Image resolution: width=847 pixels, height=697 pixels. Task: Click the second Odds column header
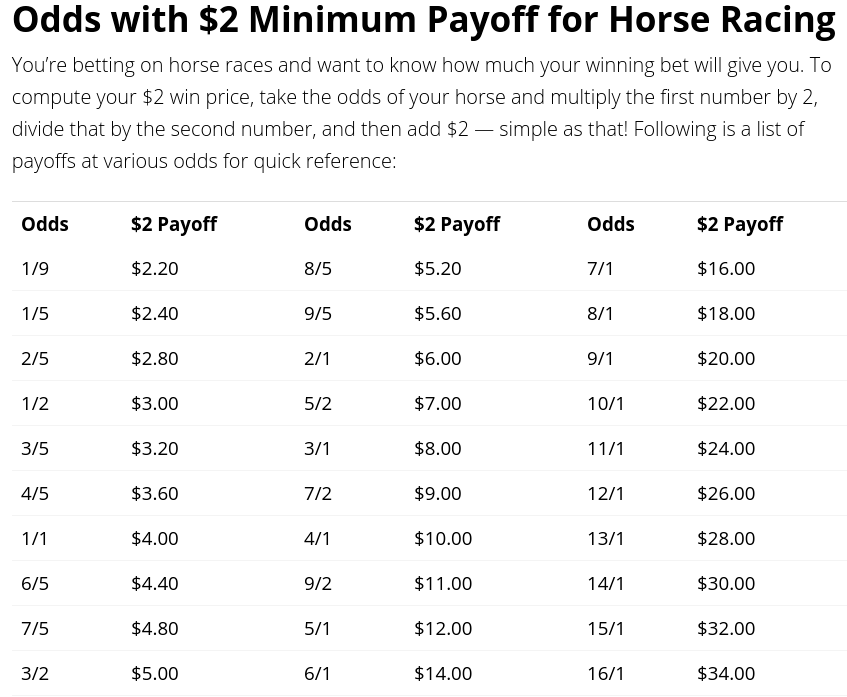coord(328,224)
